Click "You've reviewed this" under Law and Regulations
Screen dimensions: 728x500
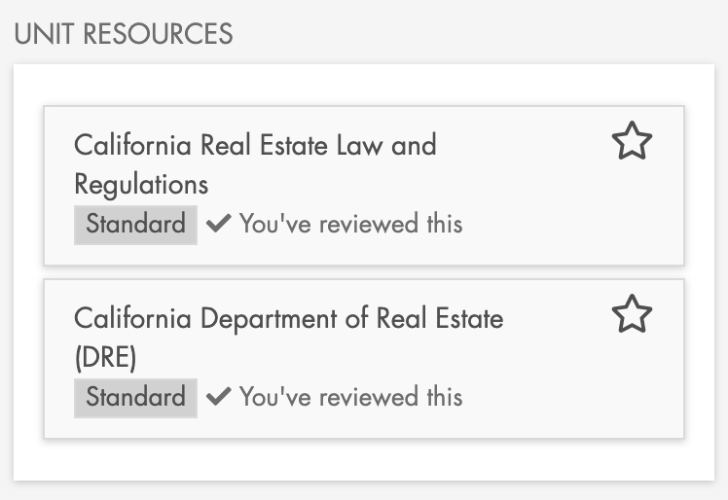point(350,224)
